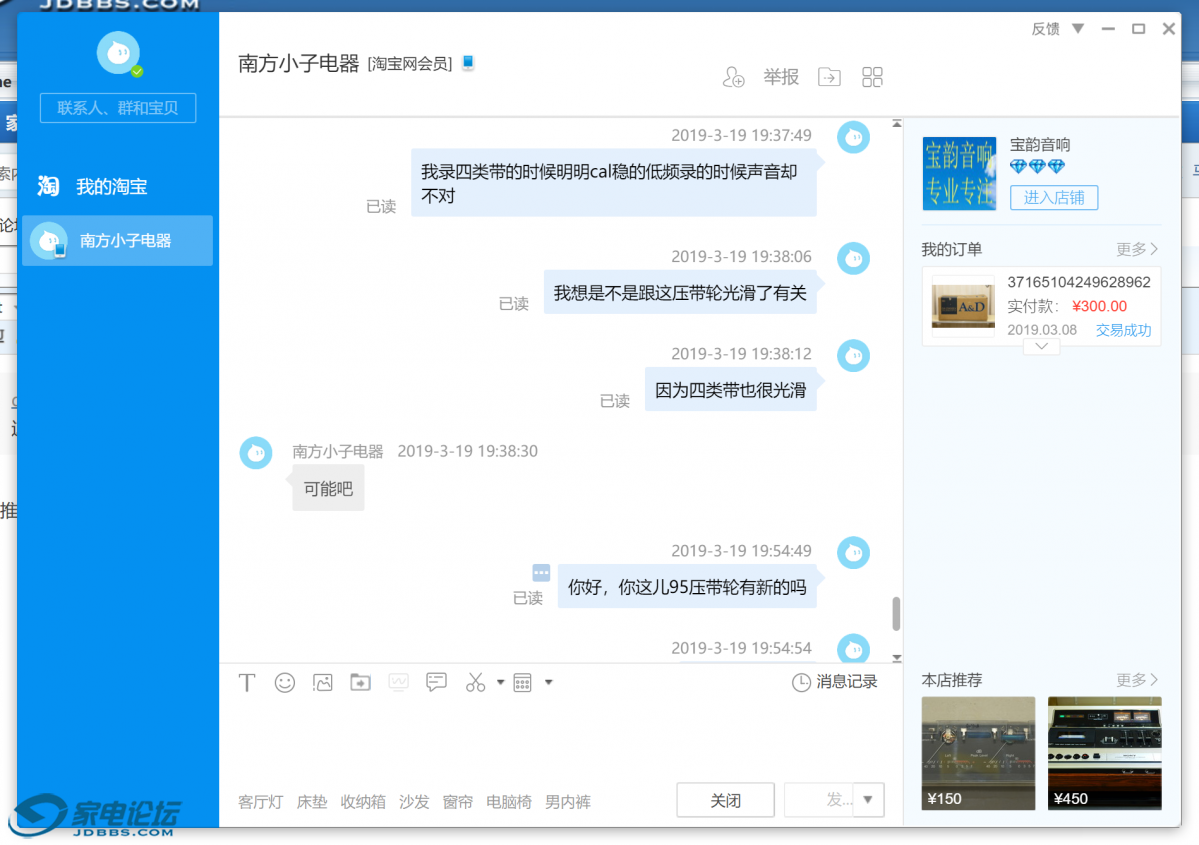Click 交易成功 order status link
The width and height of the screenshot is (1199, 845).
point(1123,330)
